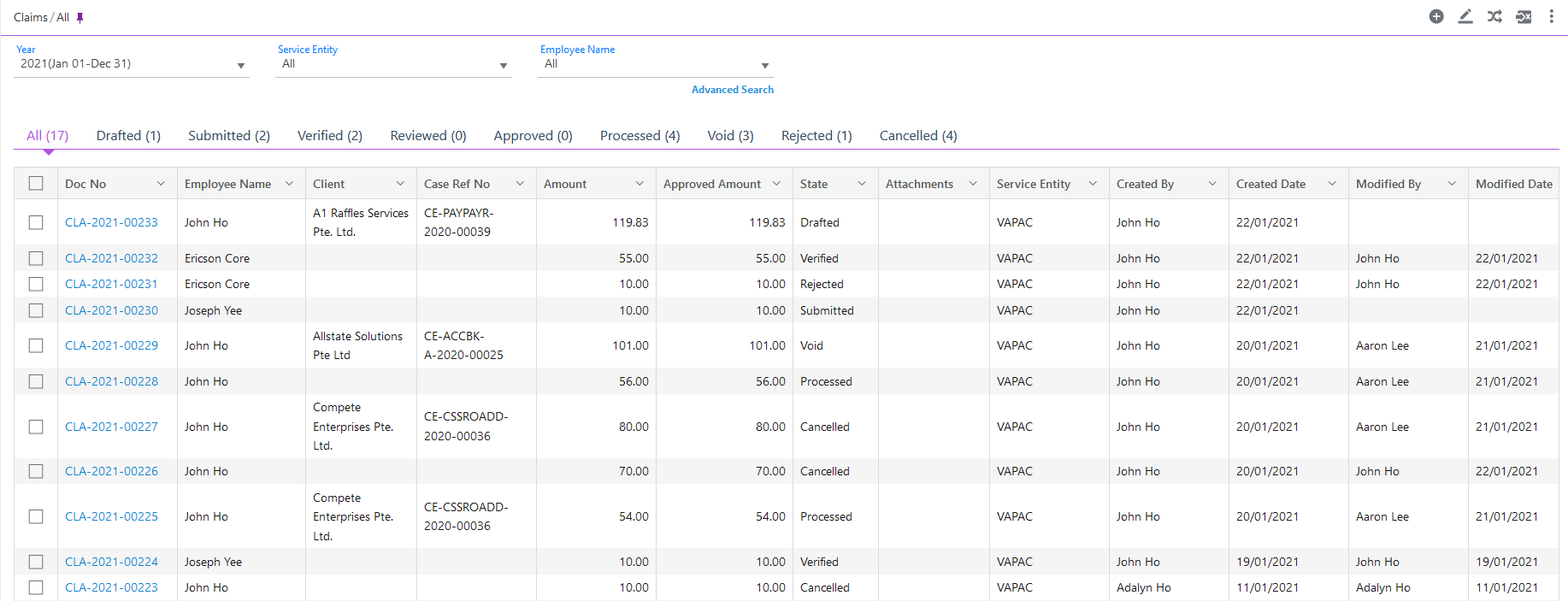Click the Created Date column header
1568x601 pixels.
1270,184
